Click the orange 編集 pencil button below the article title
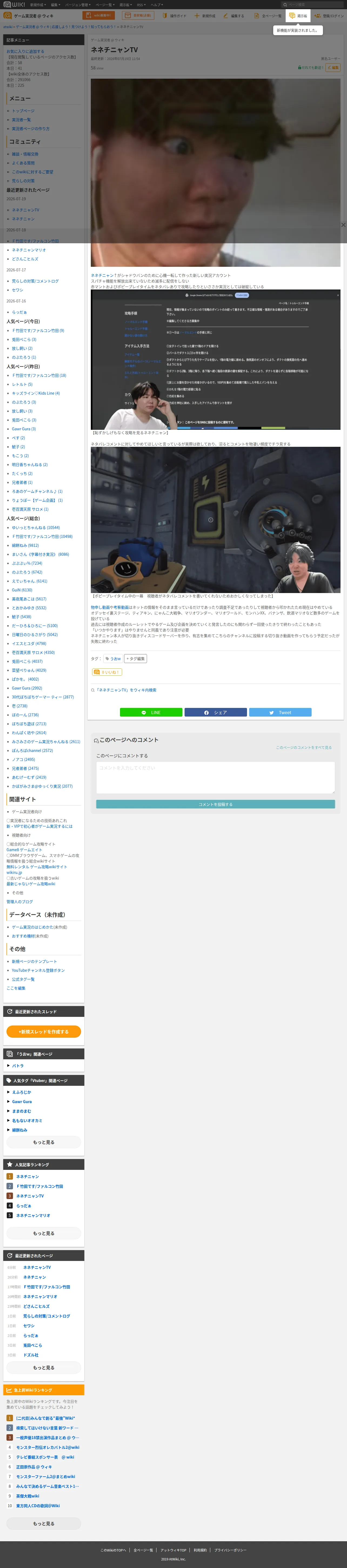This screenshot has height=1568, width=347. pyautogui.click(x=333, y=68)
